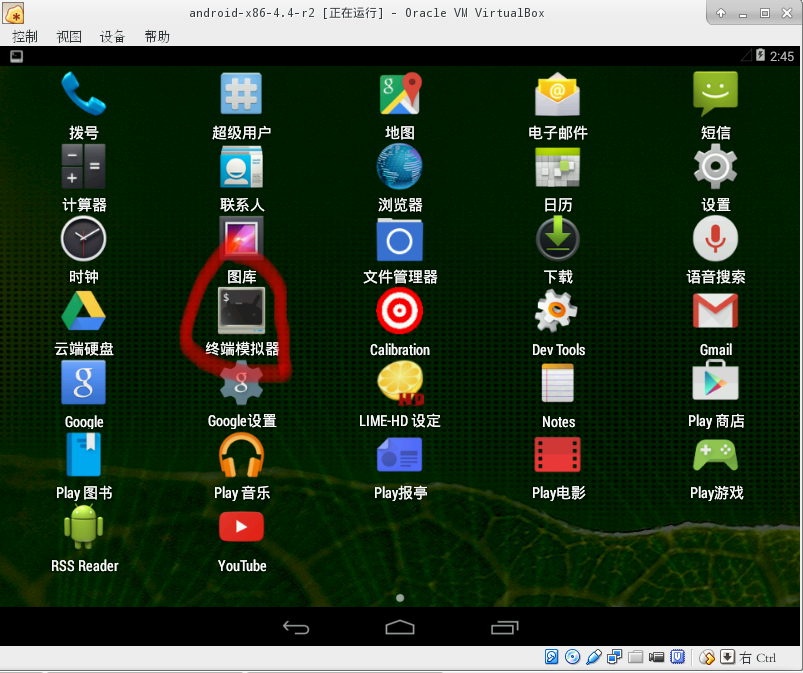Open the 电子邮件 email app

coord(558,94)
